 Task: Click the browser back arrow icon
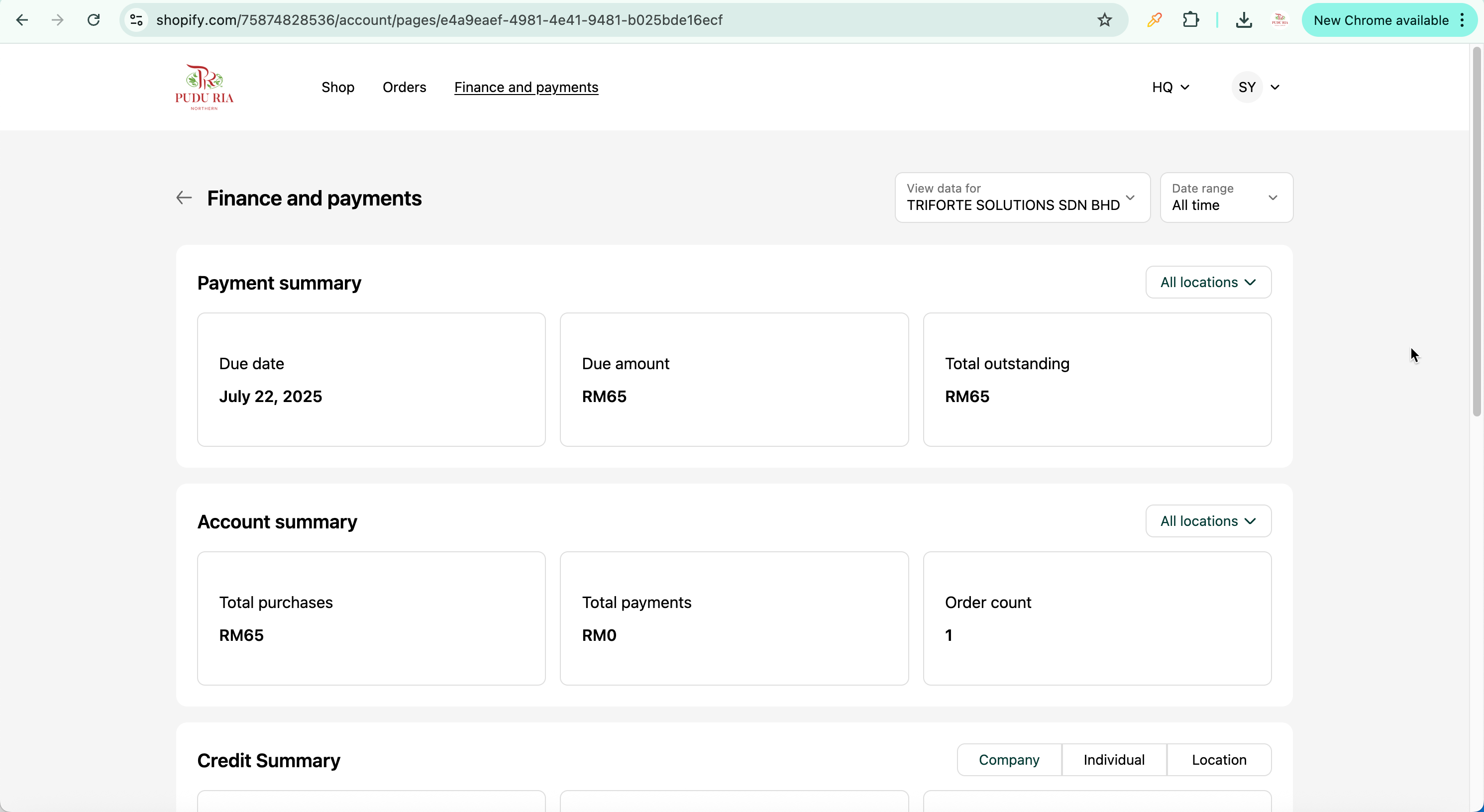[22, 20]
